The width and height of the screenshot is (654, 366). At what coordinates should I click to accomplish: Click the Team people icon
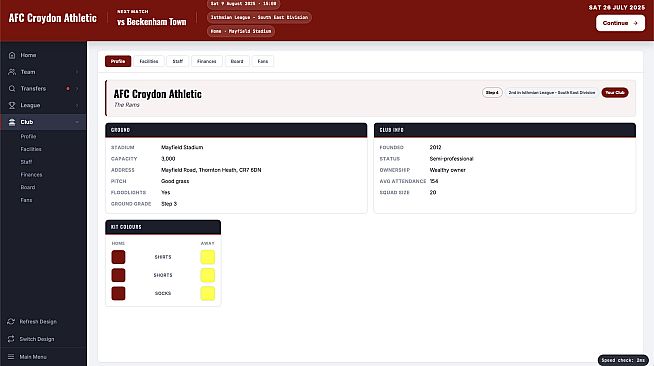[x=12, y=72]
